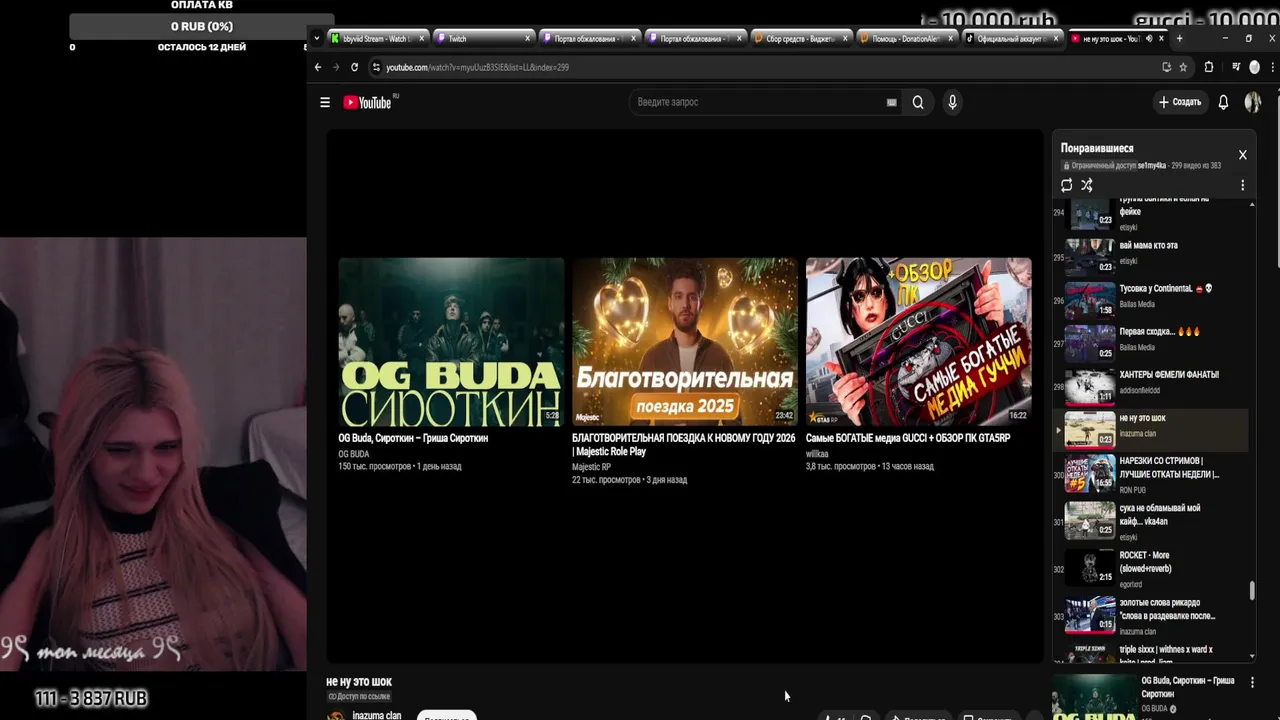Switch to the bbyviid Stream tab

point(377,39)
